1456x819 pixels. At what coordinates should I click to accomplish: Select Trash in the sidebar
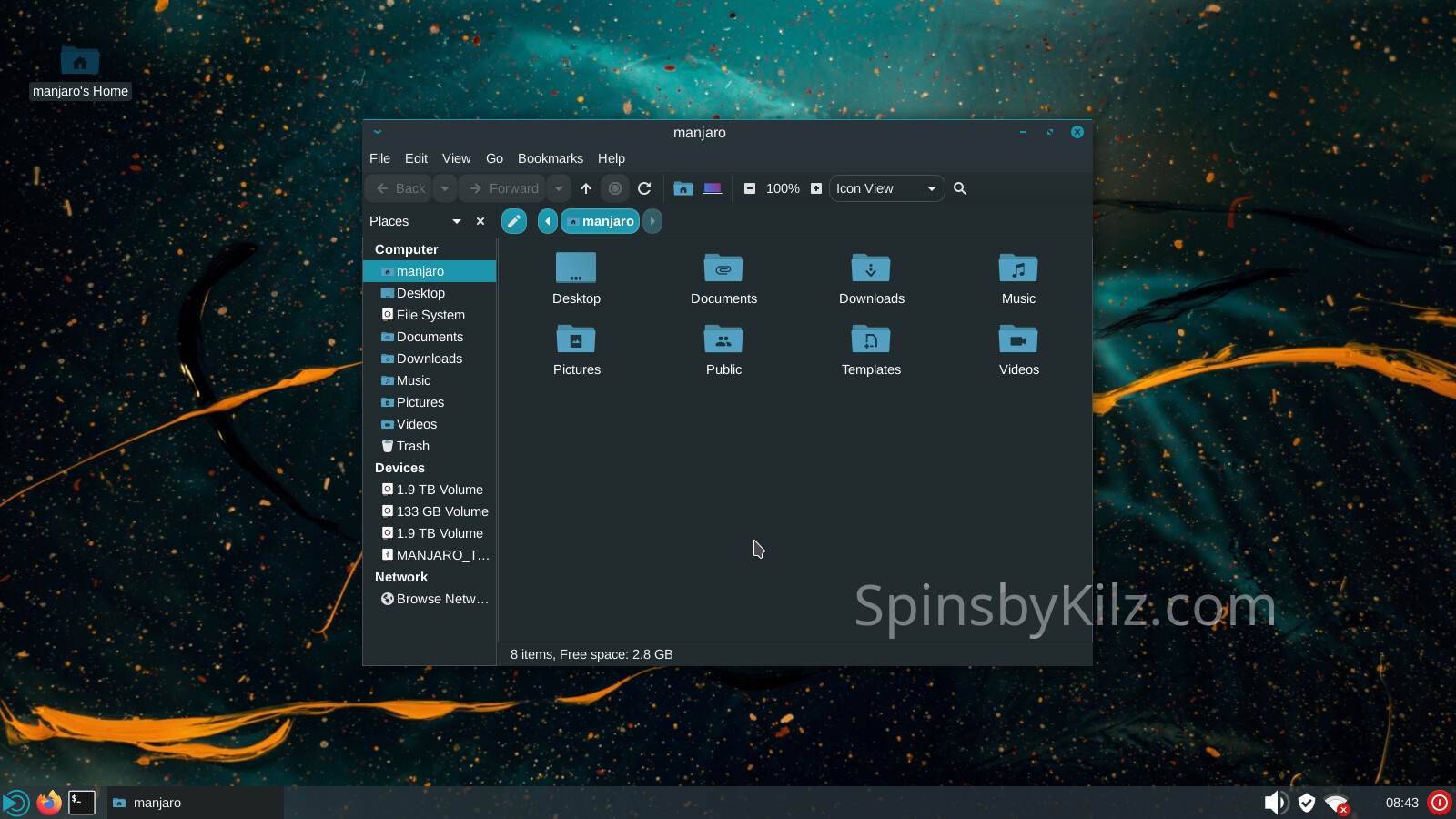[x=412, y=446]
